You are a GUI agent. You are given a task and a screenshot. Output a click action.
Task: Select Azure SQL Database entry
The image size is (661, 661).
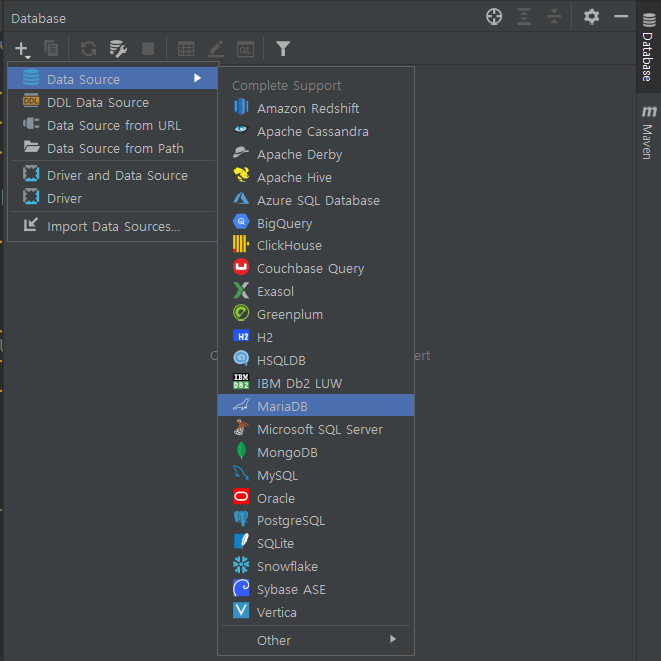[x=316, y=200]
